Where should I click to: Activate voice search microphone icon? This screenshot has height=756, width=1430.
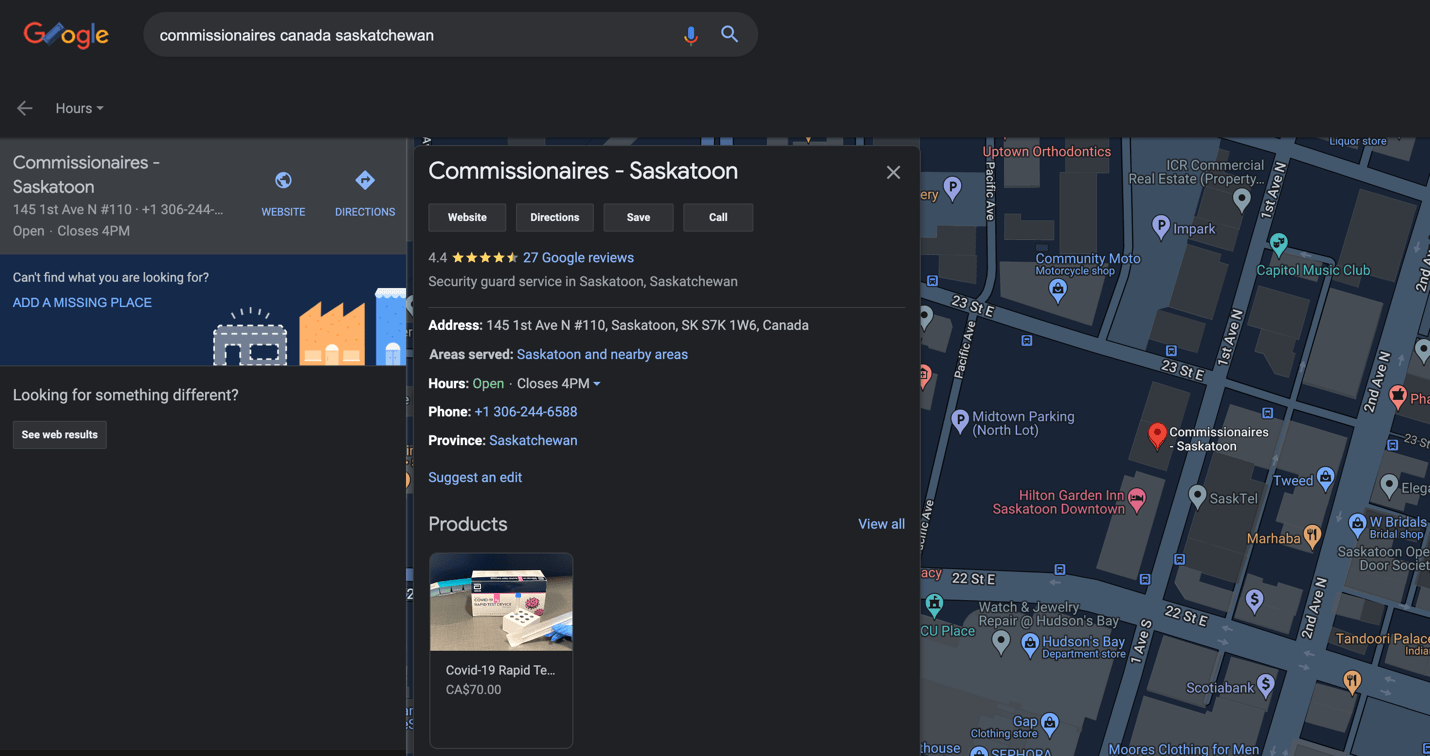point(690,35)
